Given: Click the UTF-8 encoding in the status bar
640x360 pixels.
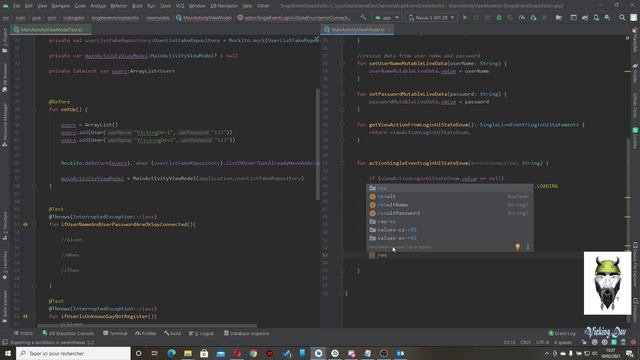Looking at the screenshot, I should (x=542, y=342).
